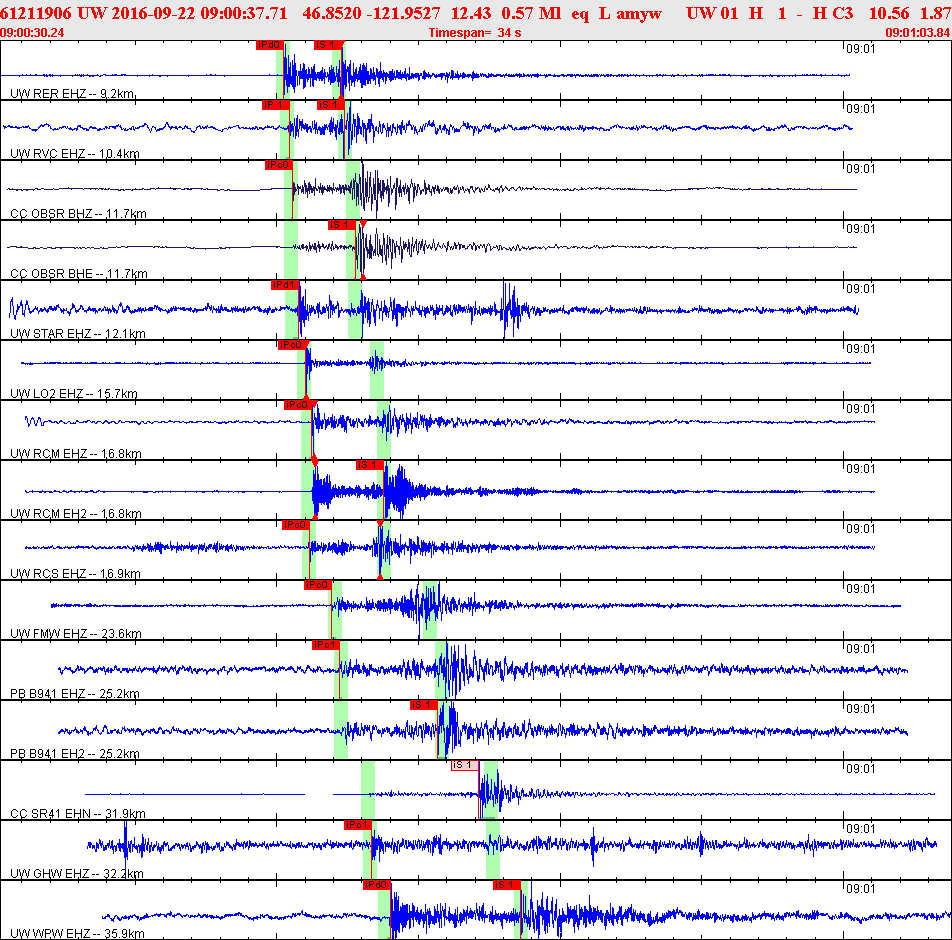Select the iPd0 pick flag on UW RER EHZ
This screenshot has width=952, height=940.
[269, 45]
